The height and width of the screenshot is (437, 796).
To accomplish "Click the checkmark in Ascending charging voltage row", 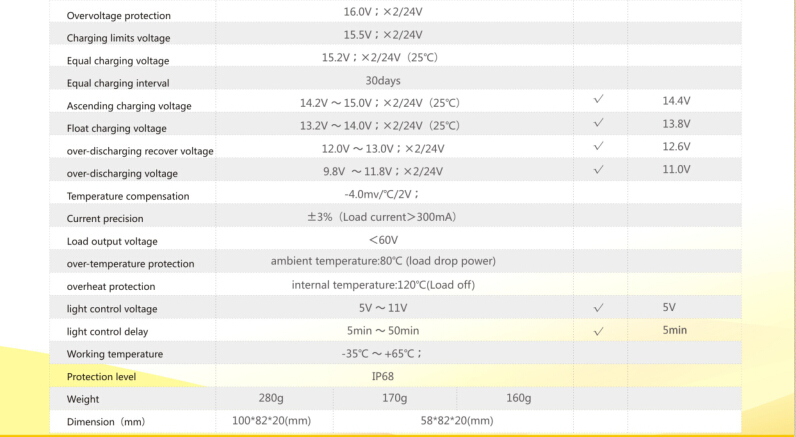I will coord(598,102).
